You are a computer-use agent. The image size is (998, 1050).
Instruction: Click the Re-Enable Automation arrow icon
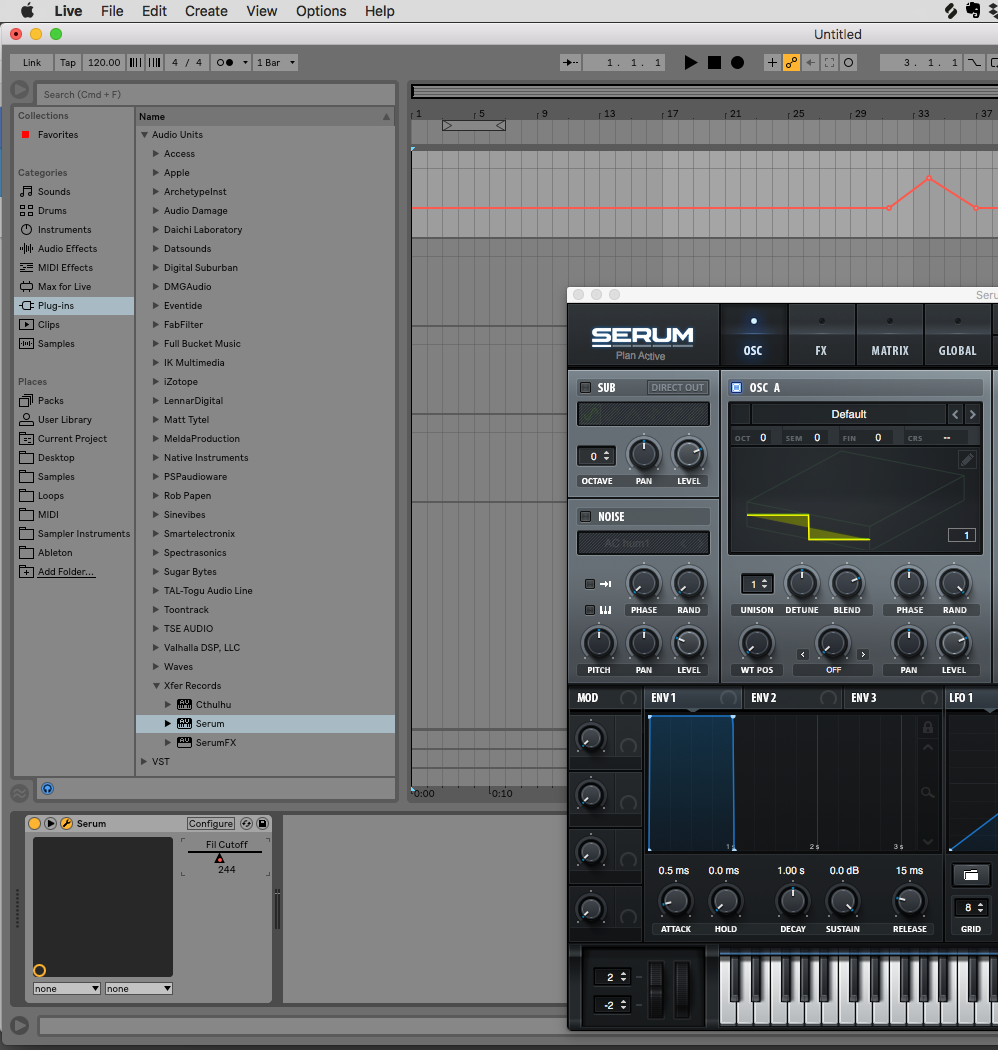810,62
